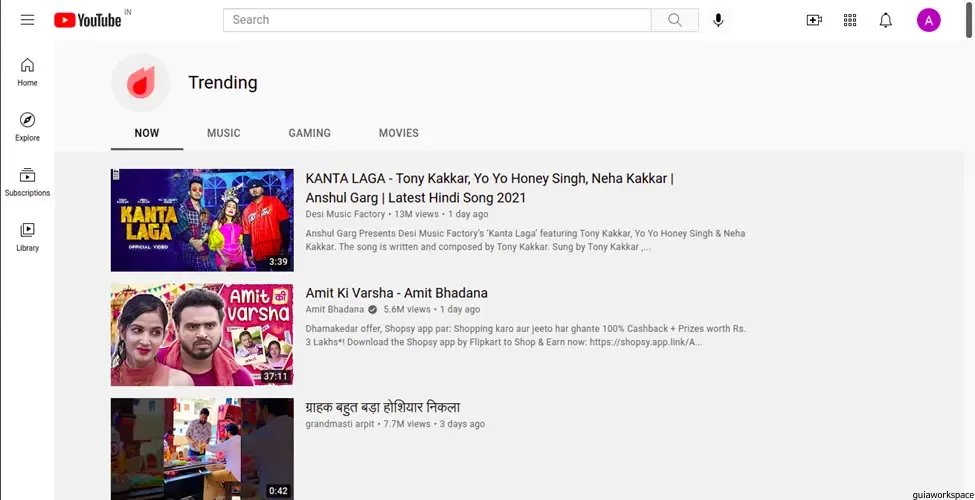
Task: Switch to the MUSIC tab
Action: (x=224, y=132)
